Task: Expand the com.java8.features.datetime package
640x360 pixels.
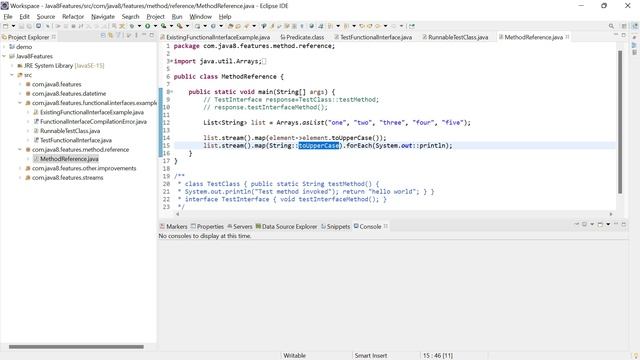Action: pos(20,93)
